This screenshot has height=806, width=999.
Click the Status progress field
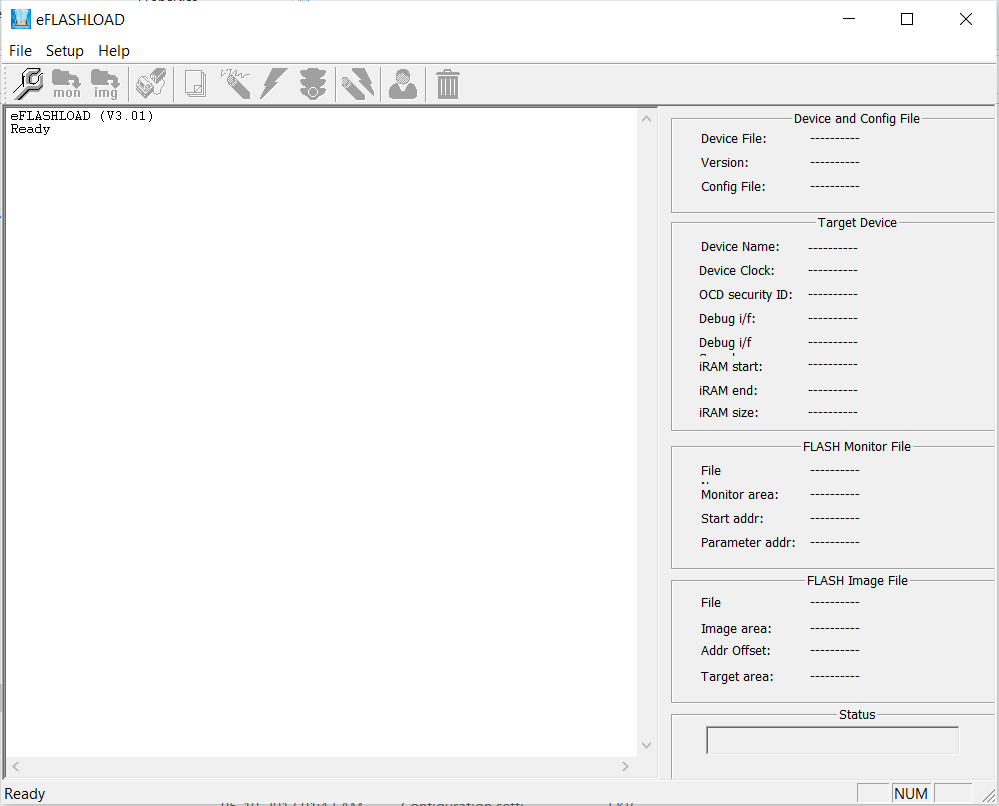(832, 740)
